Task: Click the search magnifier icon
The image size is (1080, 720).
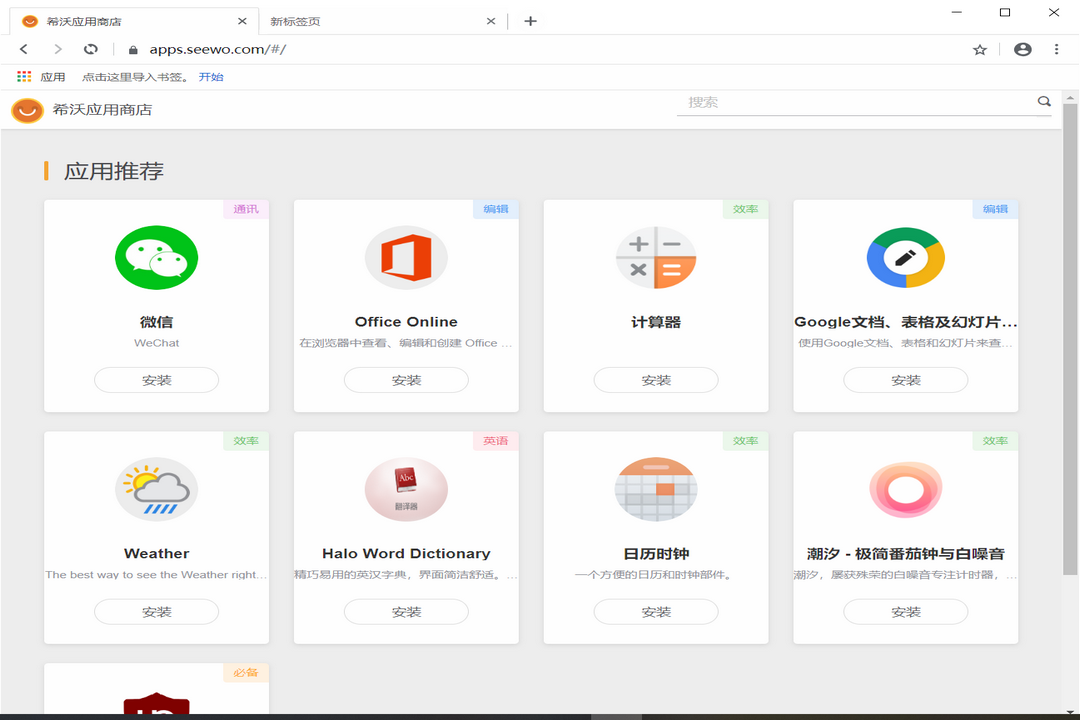Action: (x=1043, y=101)
